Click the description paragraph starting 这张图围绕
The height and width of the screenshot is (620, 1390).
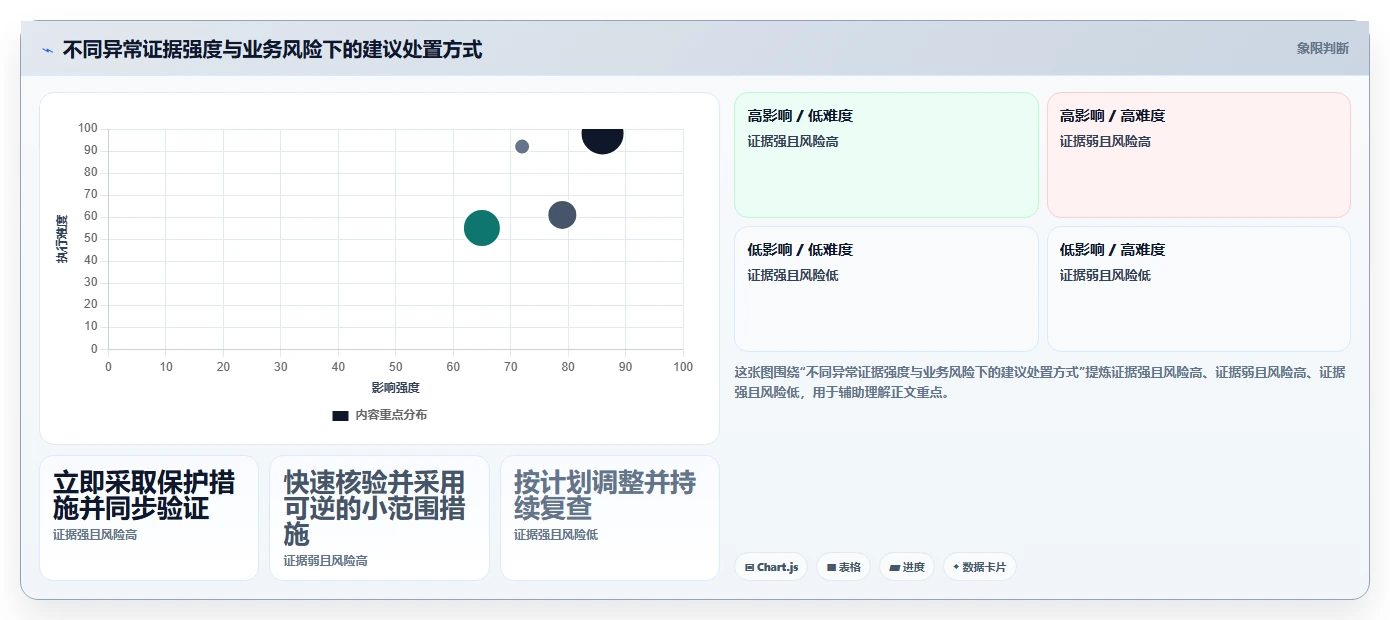[1040, 382]
